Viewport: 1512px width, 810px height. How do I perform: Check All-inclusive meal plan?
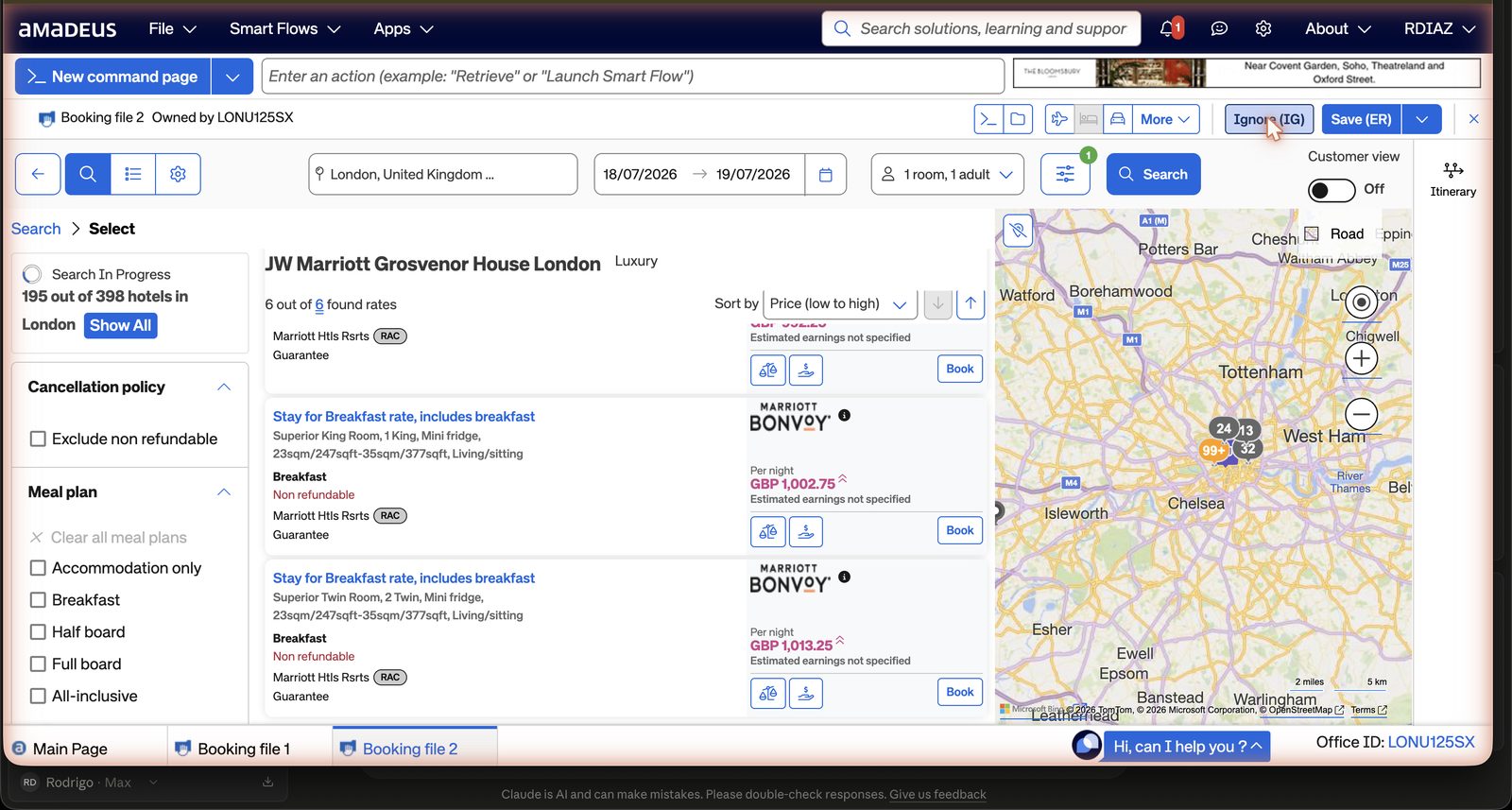[38, 697]
